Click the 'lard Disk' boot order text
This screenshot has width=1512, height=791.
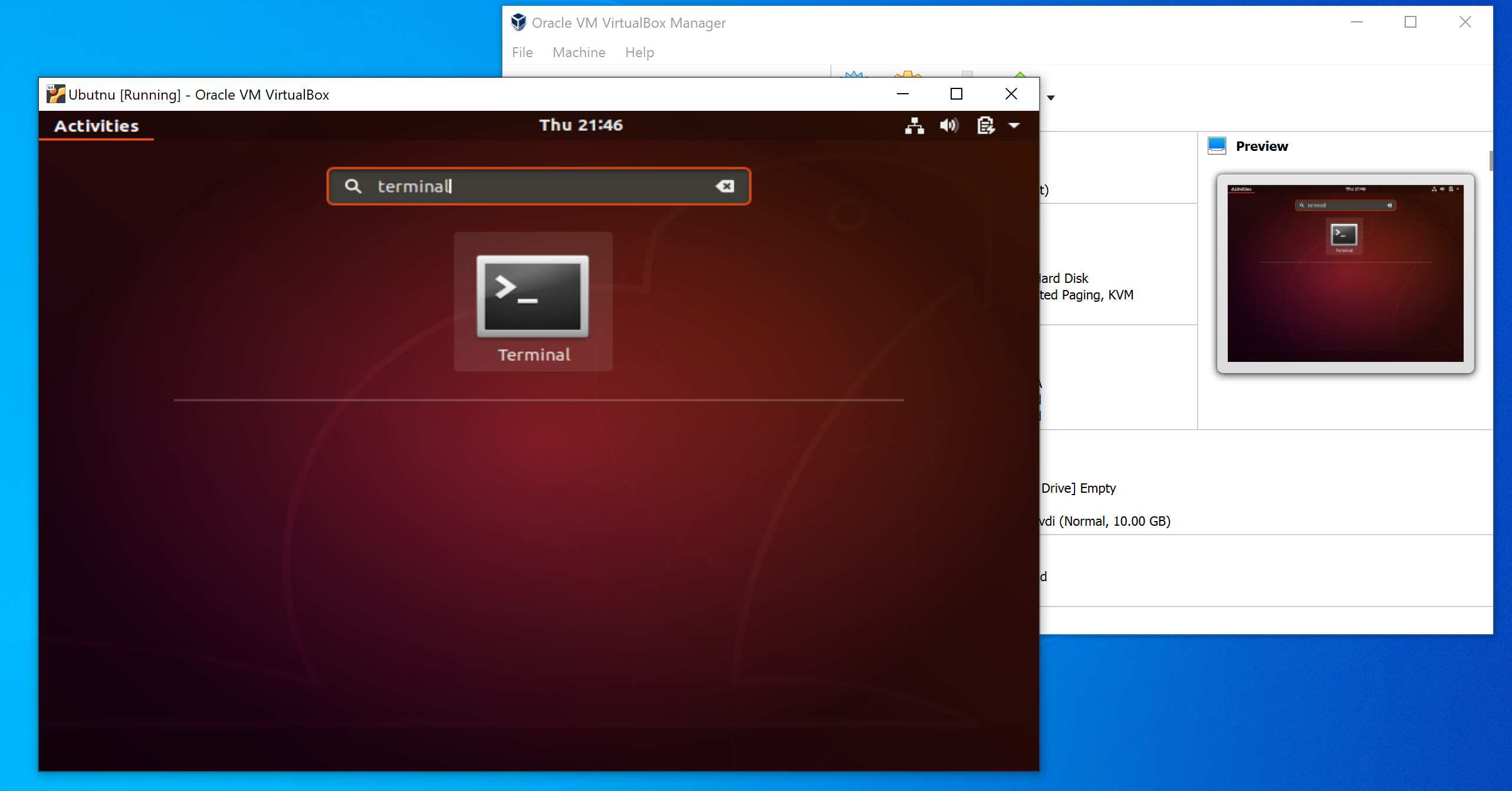pyautogui.click(x=1064, y=278)
